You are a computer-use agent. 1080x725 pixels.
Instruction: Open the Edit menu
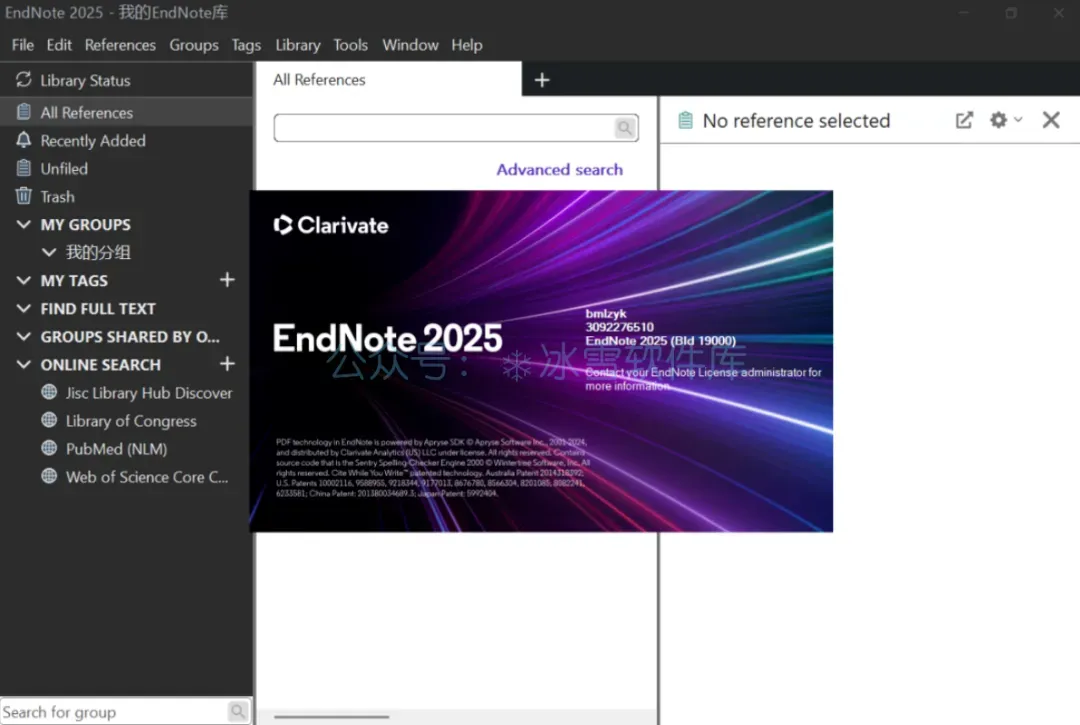pyautogui.click(x=59, y=45)
